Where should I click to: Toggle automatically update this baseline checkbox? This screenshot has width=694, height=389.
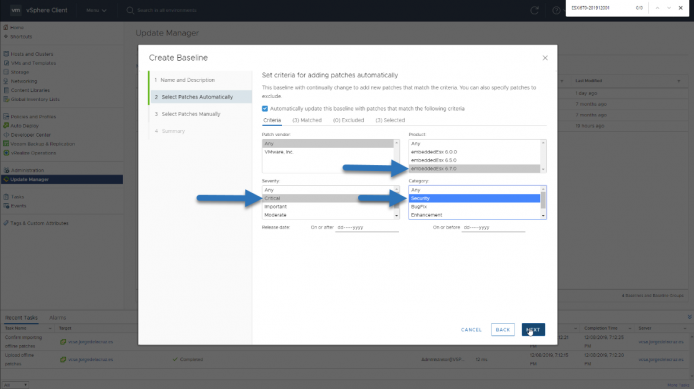point(265,108)
